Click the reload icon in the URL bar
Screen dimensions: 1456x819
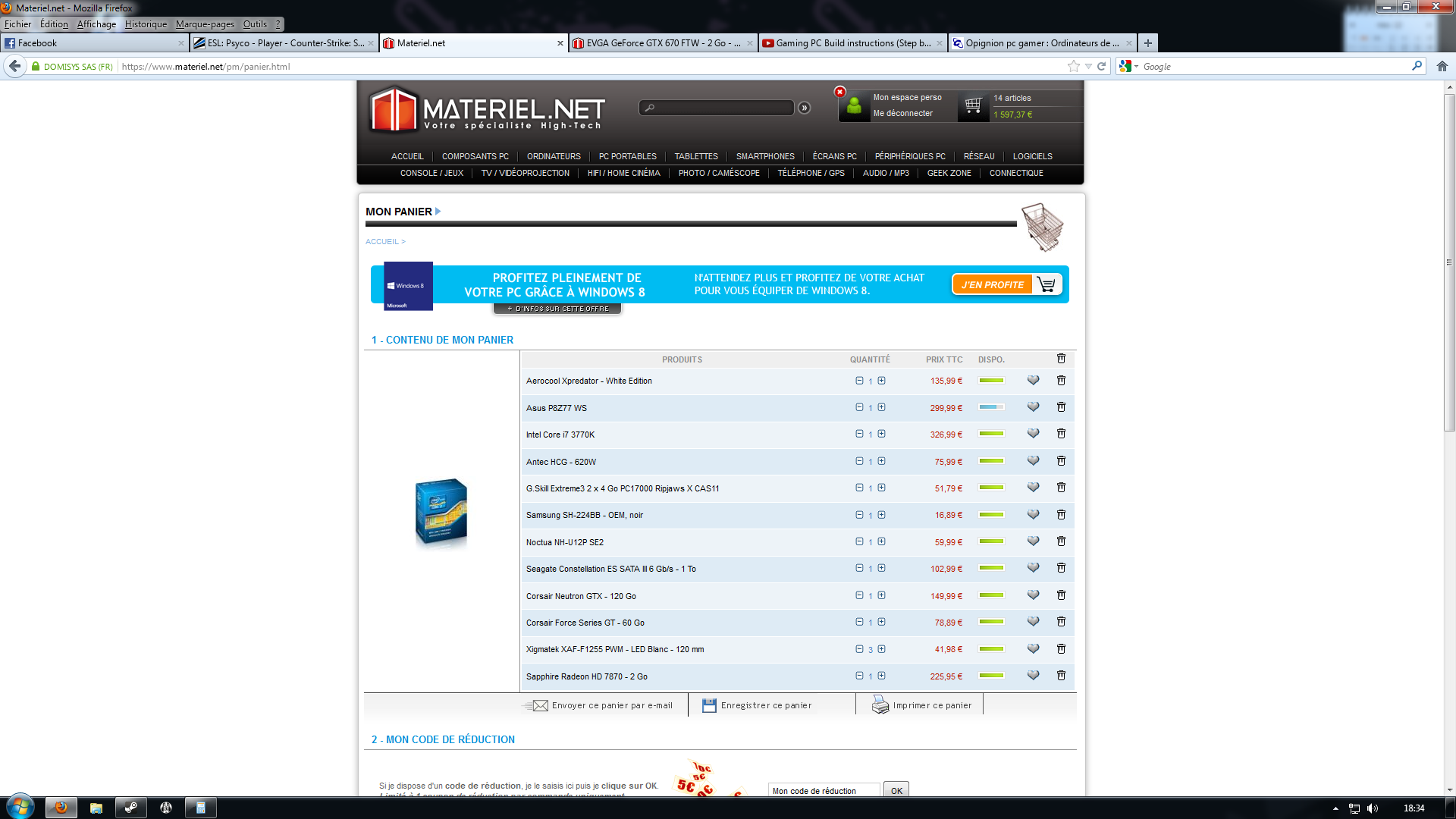pyautogui.click(x=1102, y=67)
